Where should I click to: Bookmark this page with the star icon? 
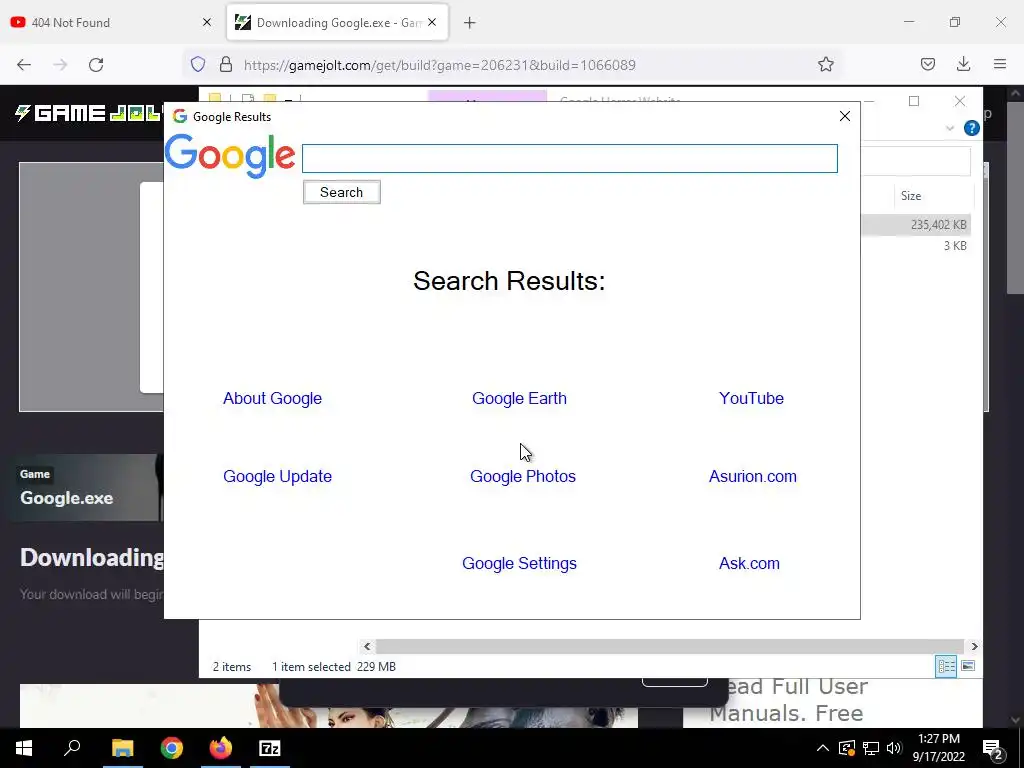pos(825,65)
